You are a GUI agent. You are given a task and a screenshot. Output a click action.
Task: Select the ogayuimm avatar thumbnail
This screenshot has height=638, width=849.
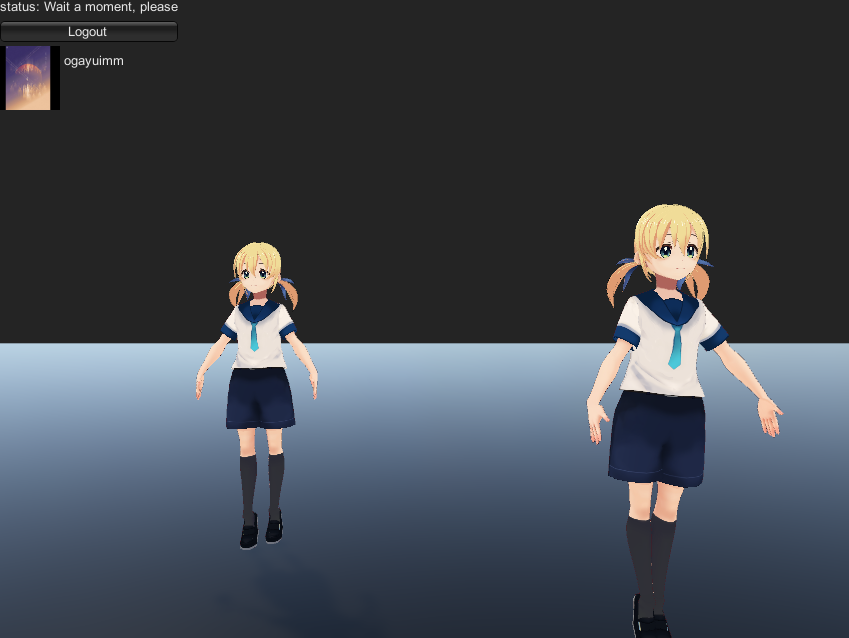30,78
